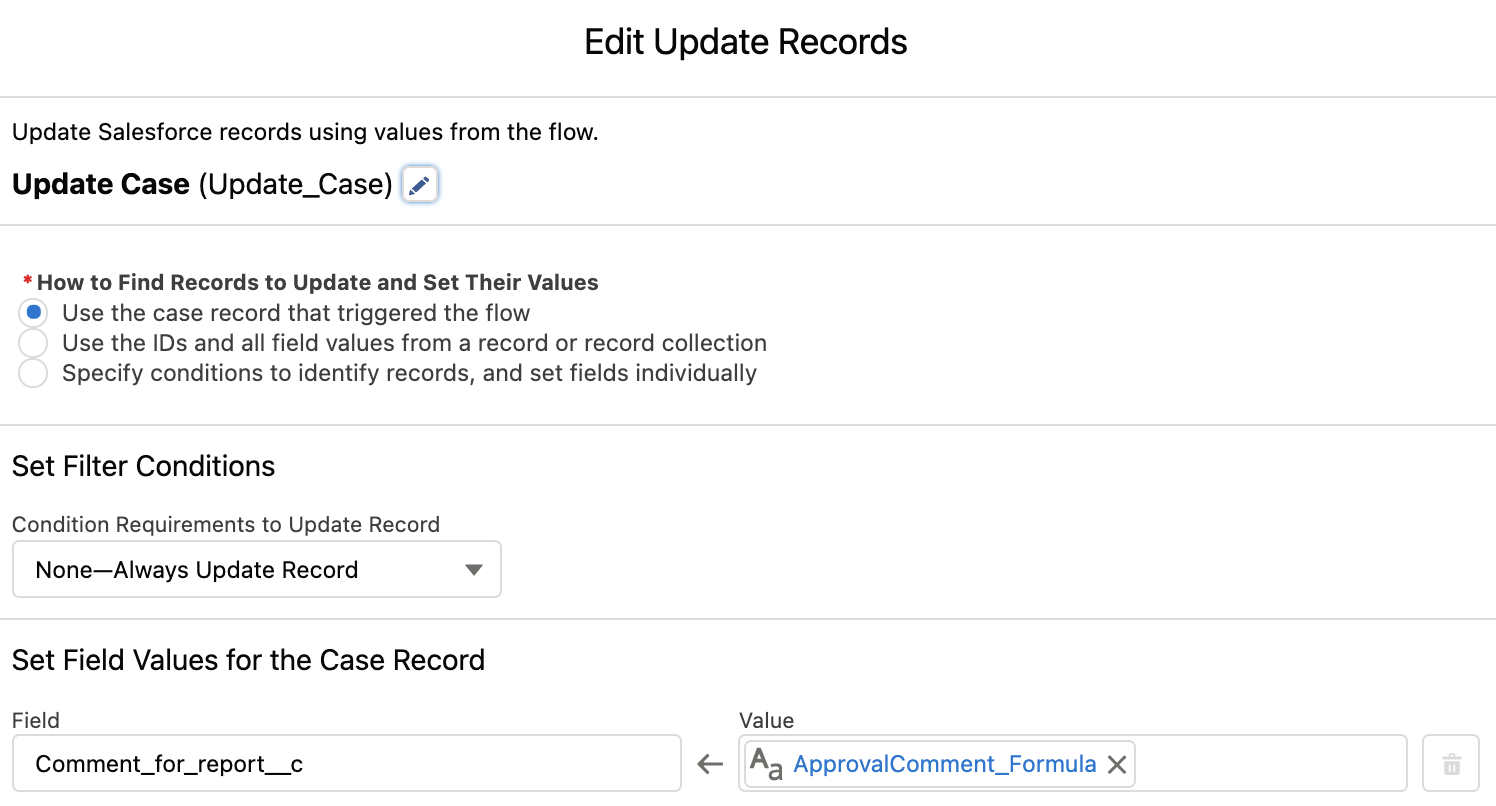Click the Aa text resource icon in Value field
Screen dimensions: 1496x806
pos(766,764)
